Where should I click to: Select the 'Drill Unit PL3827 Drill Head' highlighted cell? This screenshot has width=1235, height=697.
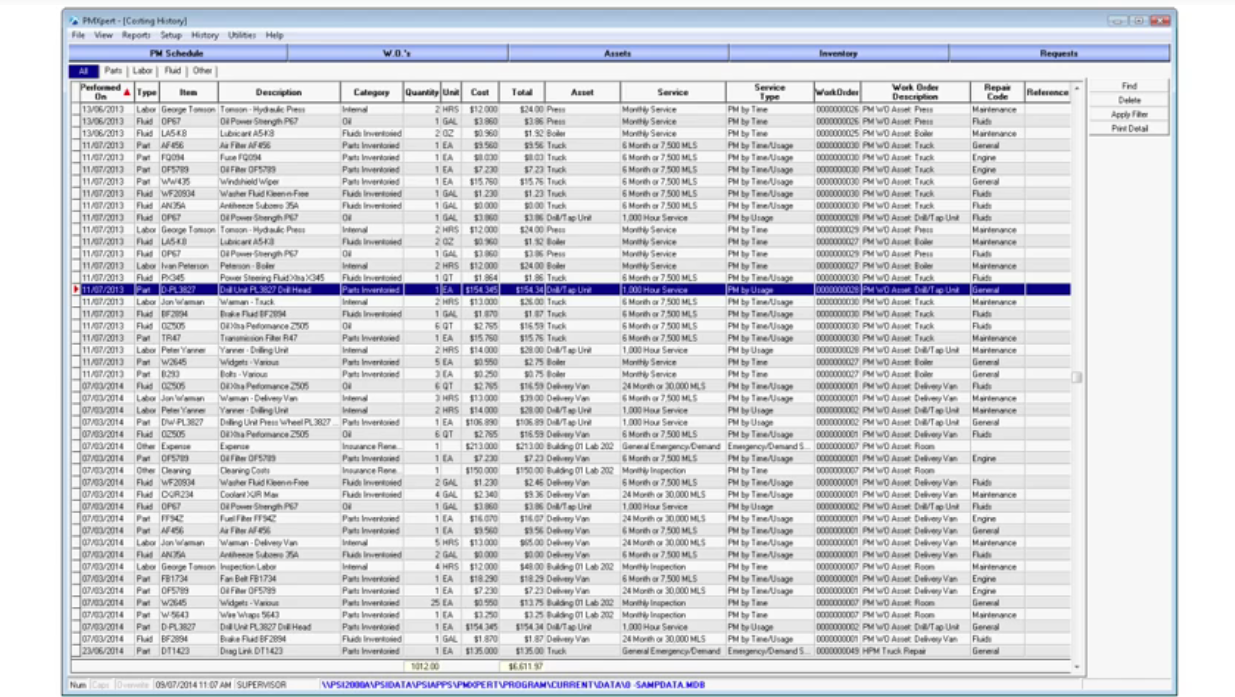click(x=279, y=290)
